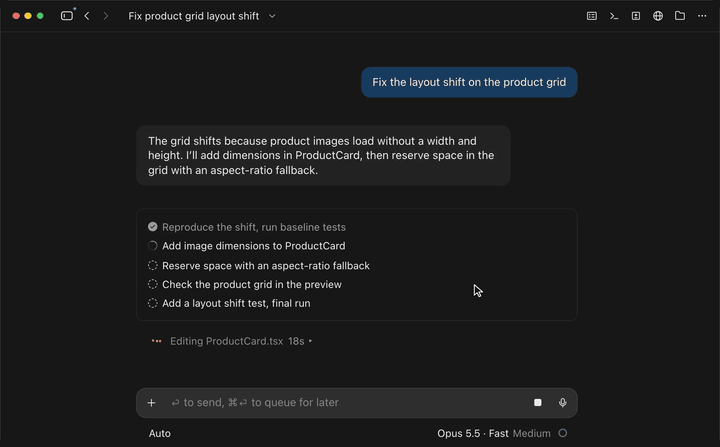Select 'Add image dimensions to ProductCard' text
The width and height of the screenshot is (720, 447).
tap(253, 246)
